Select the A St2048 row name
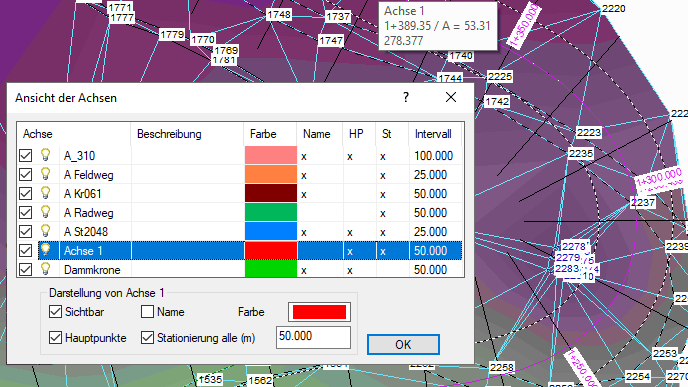 86,232
